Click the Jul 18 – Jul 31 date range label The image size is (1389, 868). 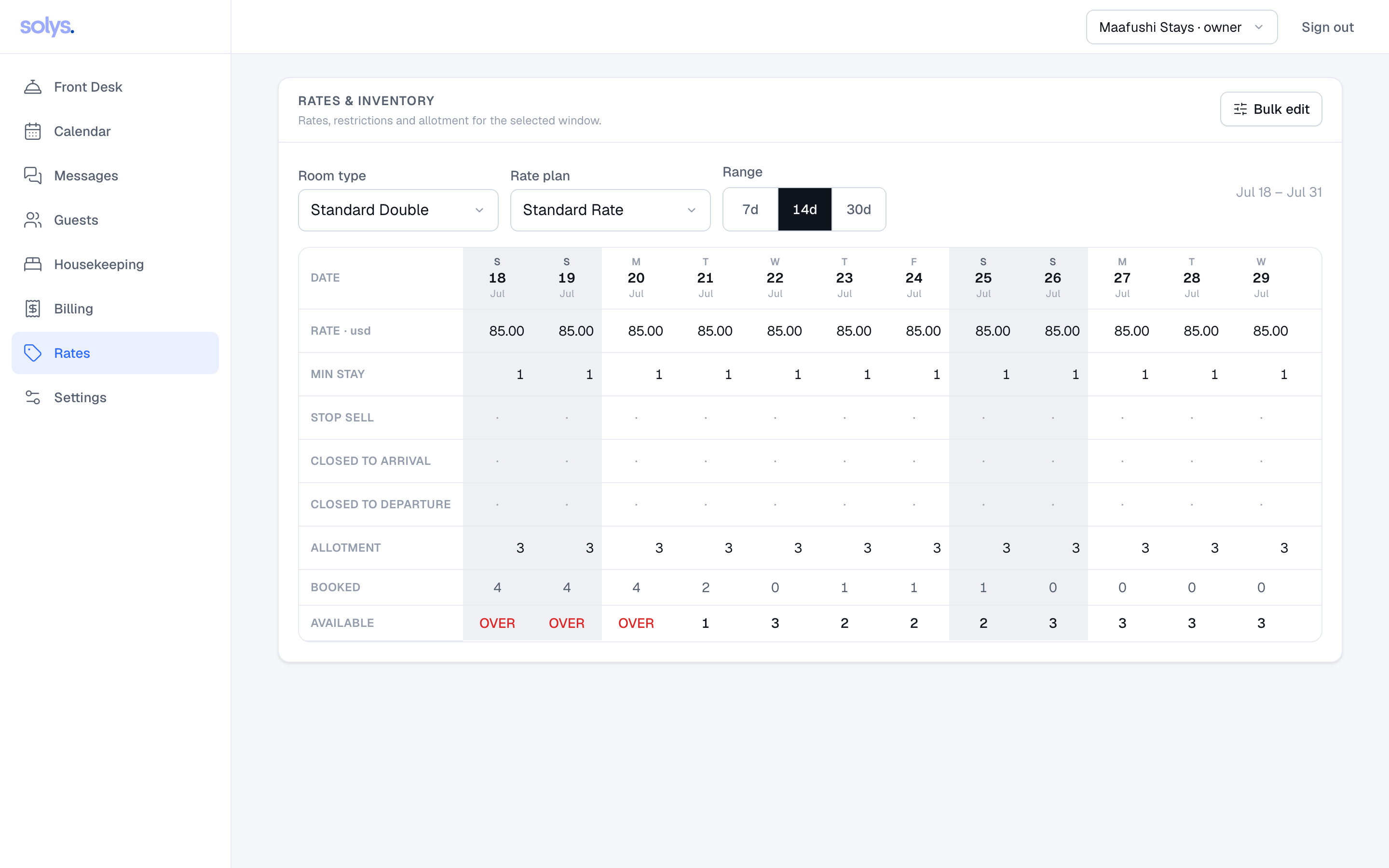pos(1279,192)
